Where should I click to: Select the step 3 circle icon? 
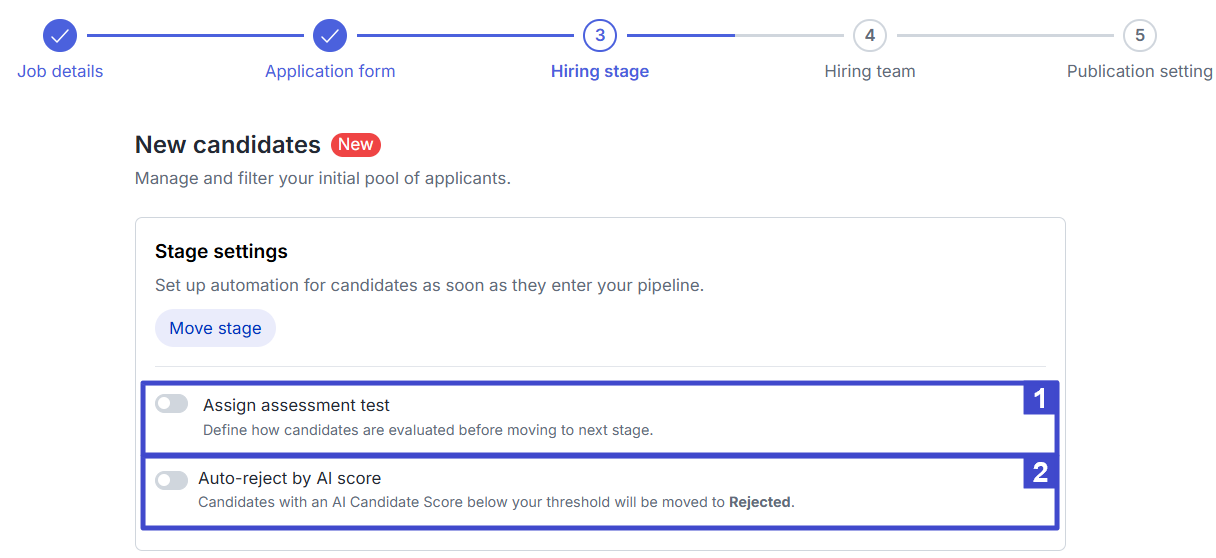pos(600,36)
